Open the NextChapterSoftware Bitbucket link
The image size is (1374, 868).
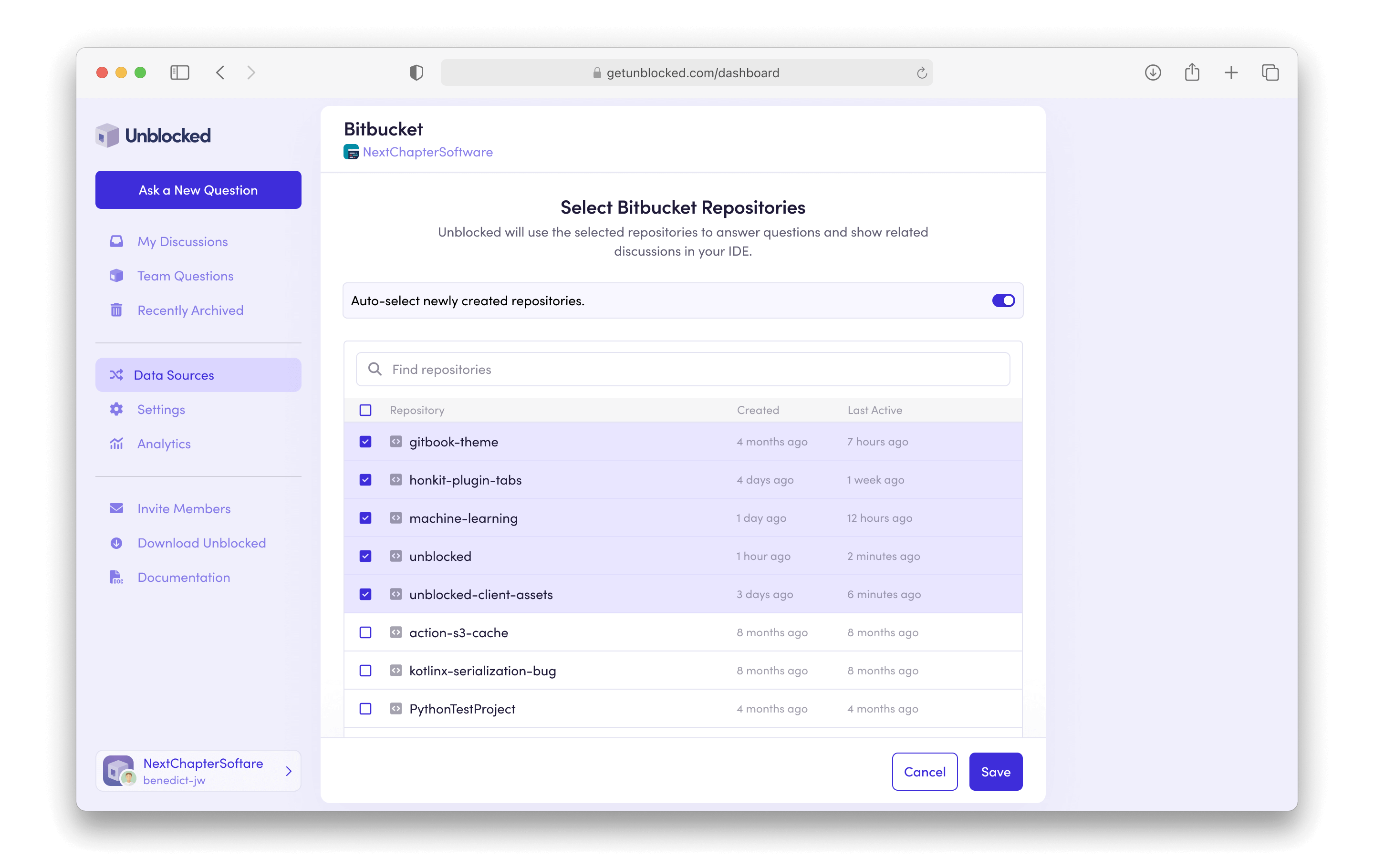click(427, 152)
